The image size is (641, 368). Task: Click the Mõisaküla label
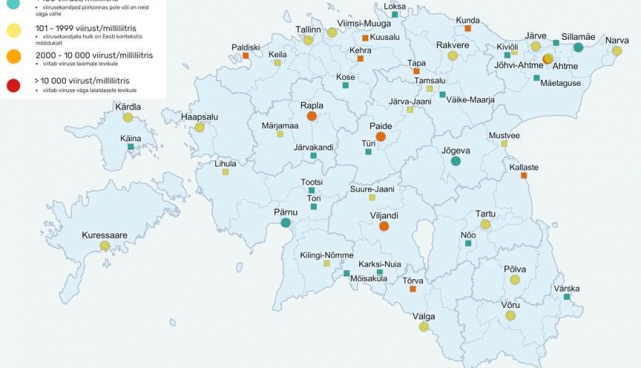369,279
